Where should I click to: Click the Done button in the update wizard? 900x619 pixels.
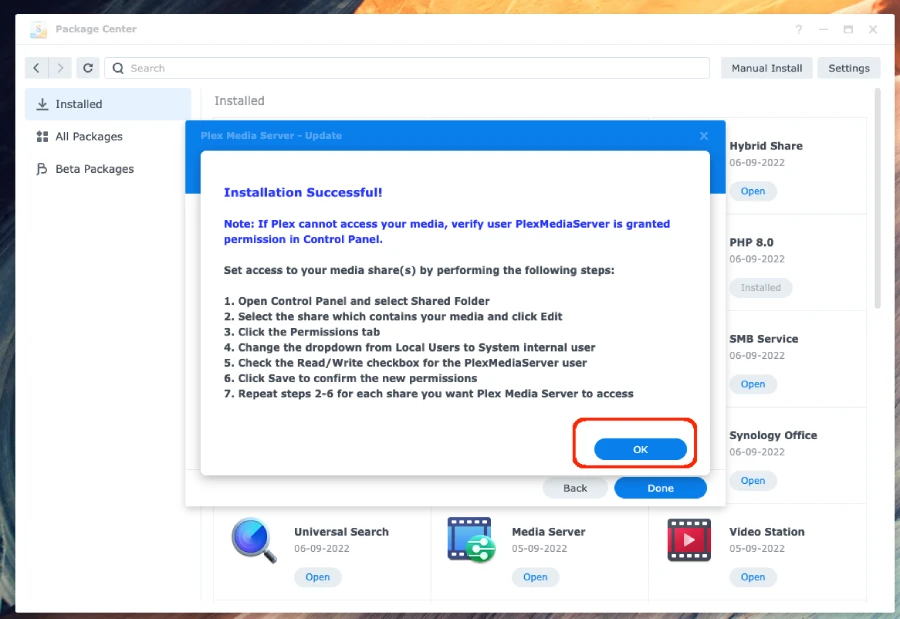(660, 488)
